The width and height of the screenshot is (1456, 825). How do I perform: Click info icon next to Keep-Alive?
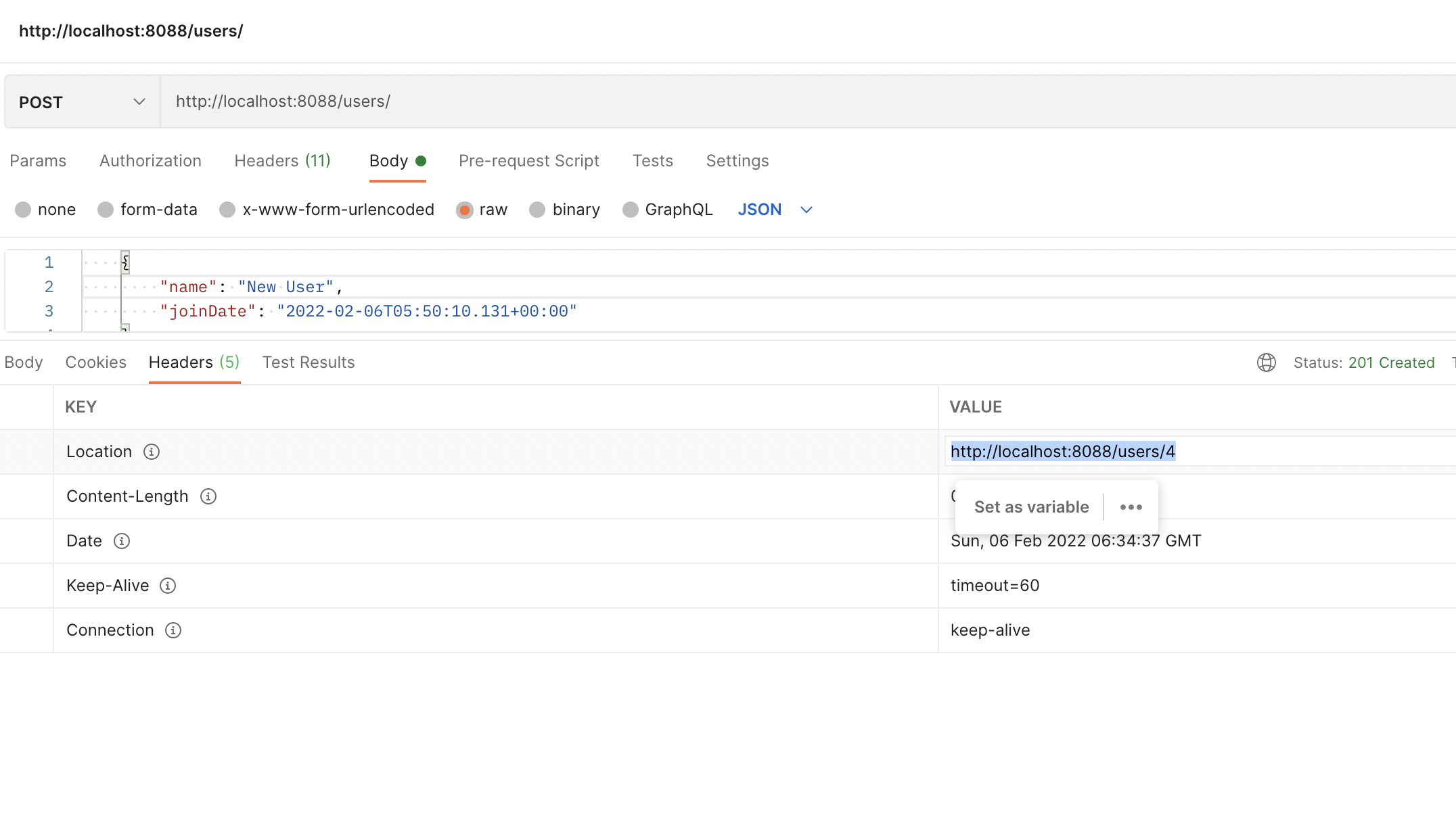(x=168, y=586)
